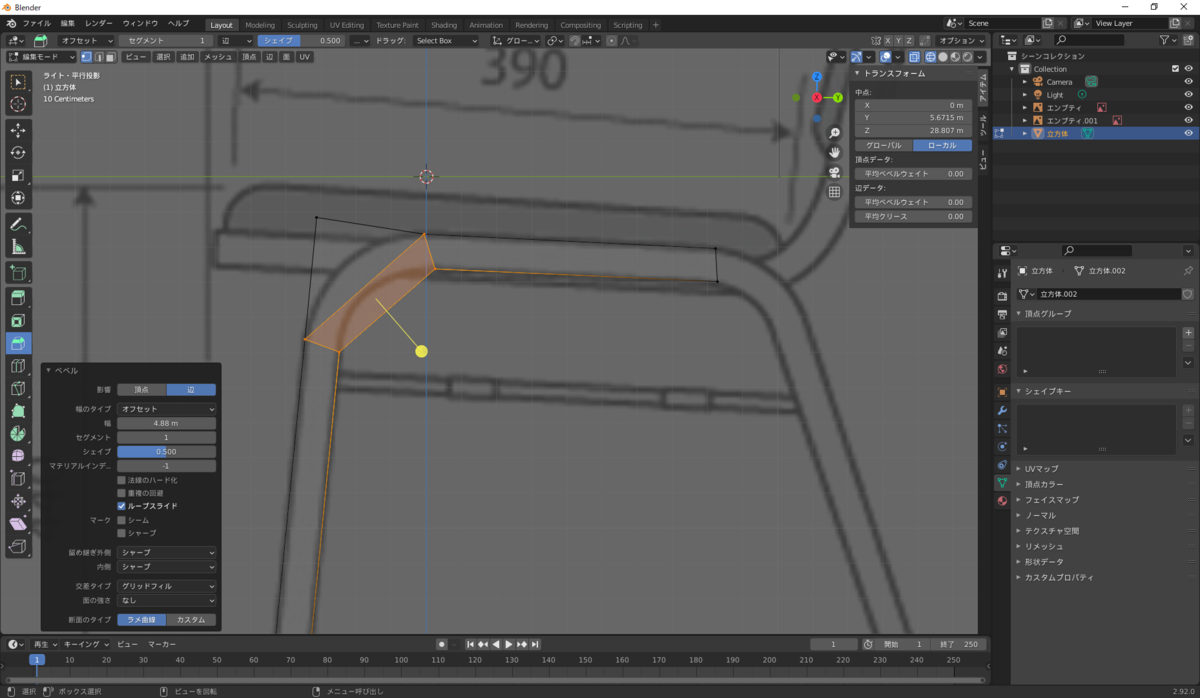Activate the Rotate tool
1200x698 pixels.
18,152
